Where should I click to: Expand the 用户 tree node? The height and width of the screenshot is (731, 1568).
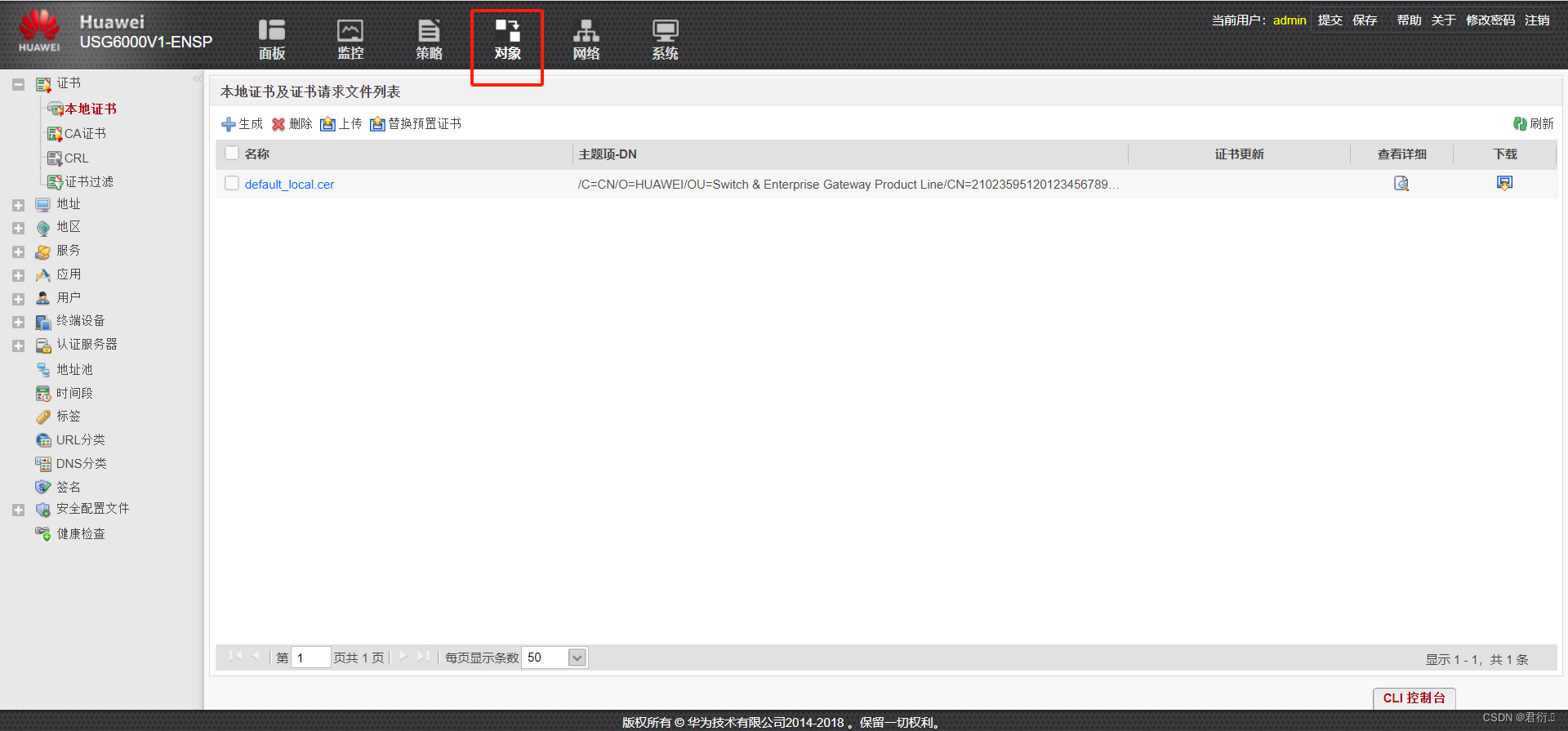pos(18,299)
